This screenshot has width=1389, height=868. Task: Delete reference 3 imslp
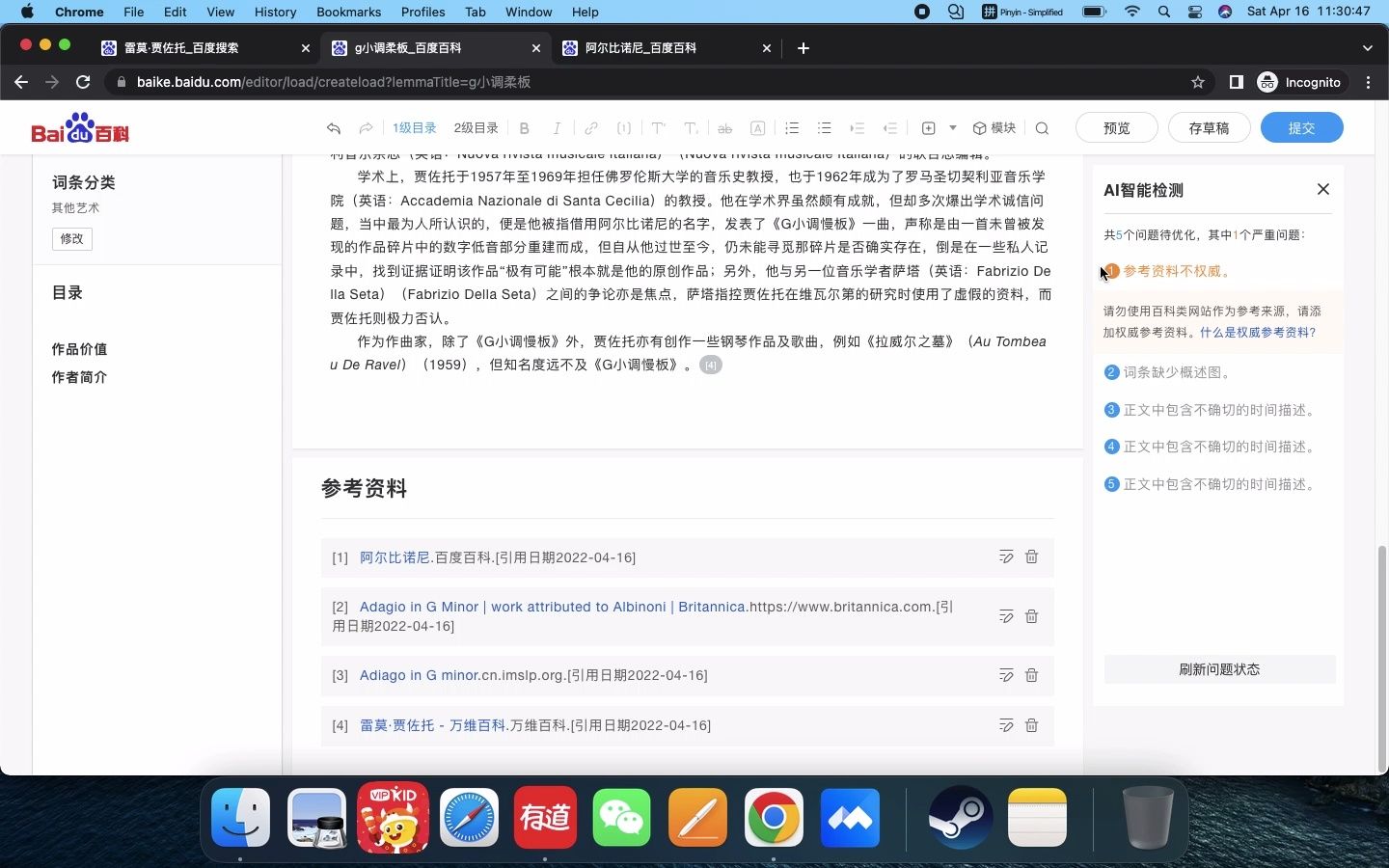point(1032,675)
